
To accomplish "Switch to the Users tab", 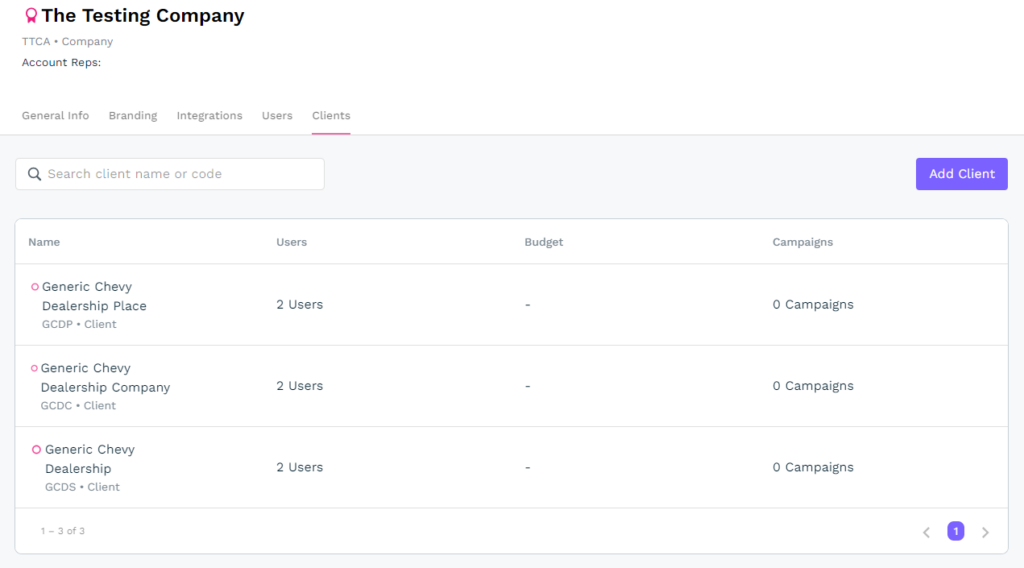I will 277,116.
